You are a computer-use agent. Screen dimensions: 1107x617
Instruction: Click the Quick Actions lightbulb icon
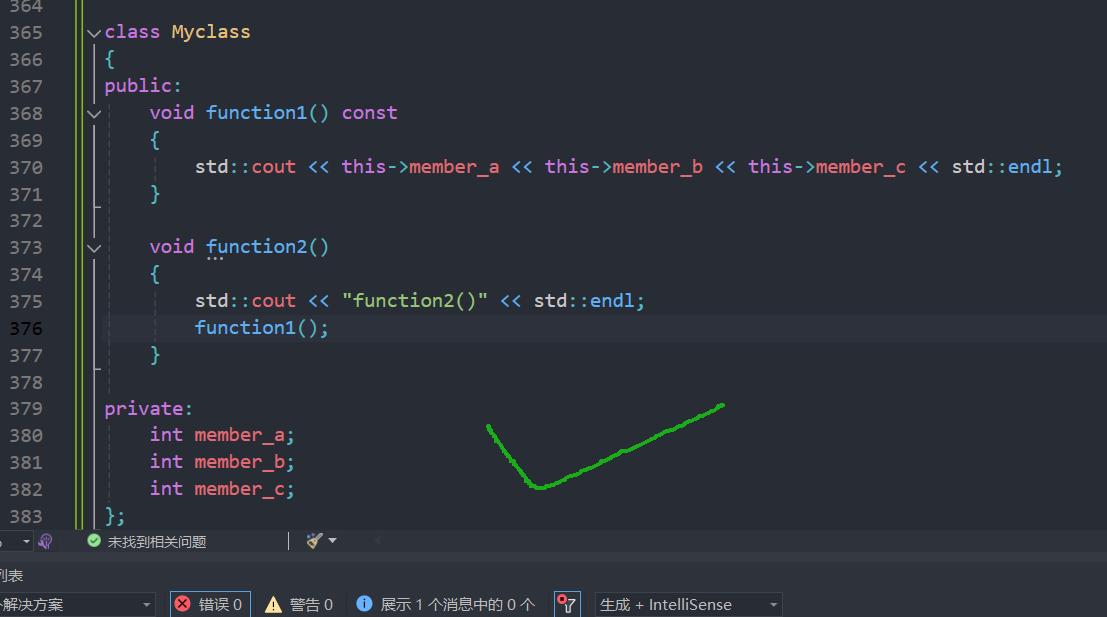[x=44, y=540]
